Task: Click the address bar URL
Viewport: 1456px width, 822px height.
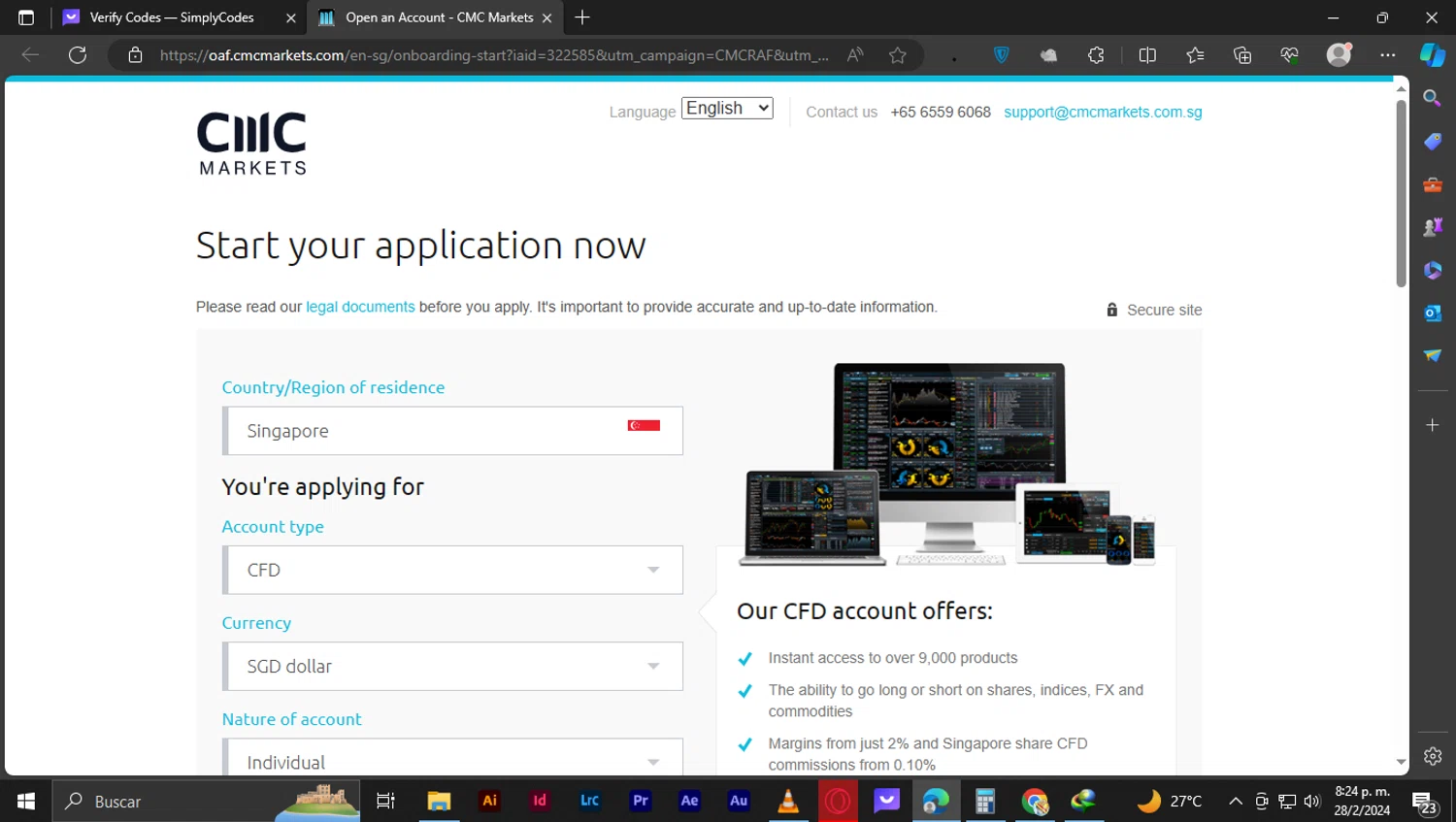Action: 494,55
